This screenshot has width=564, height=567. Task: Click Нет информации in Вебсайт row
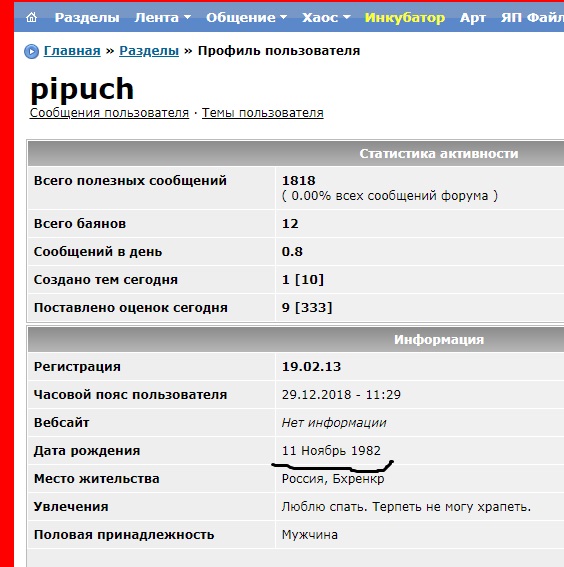(x=334, y=423)
